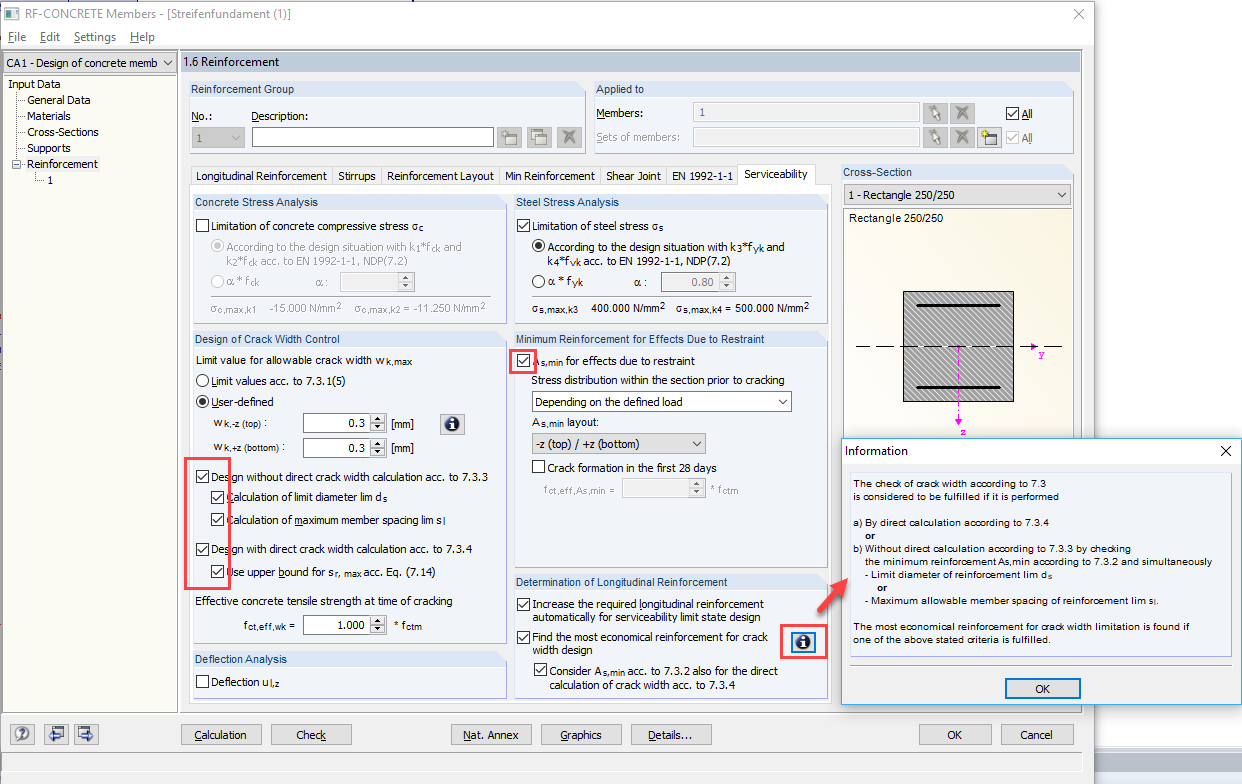Click pick members graphically icon
1242x784 pixels.
click(x=934, y=113)
